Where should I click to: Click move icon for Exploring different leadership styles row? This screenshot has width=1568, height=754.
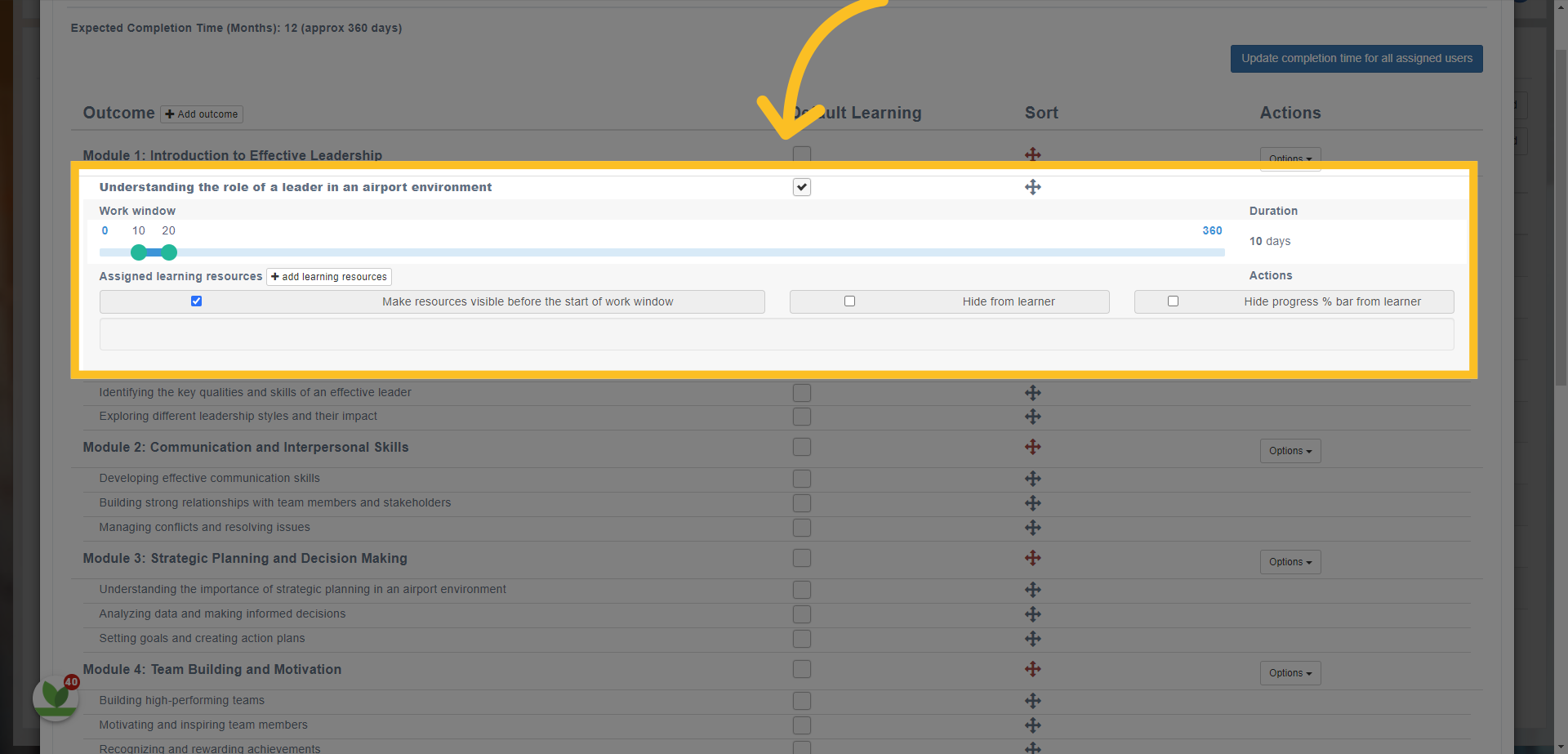[x=1033, y=417]
